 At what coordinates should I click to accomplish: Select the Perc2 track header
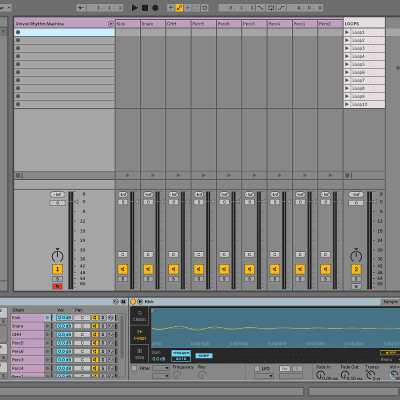[x=330, y=24]
